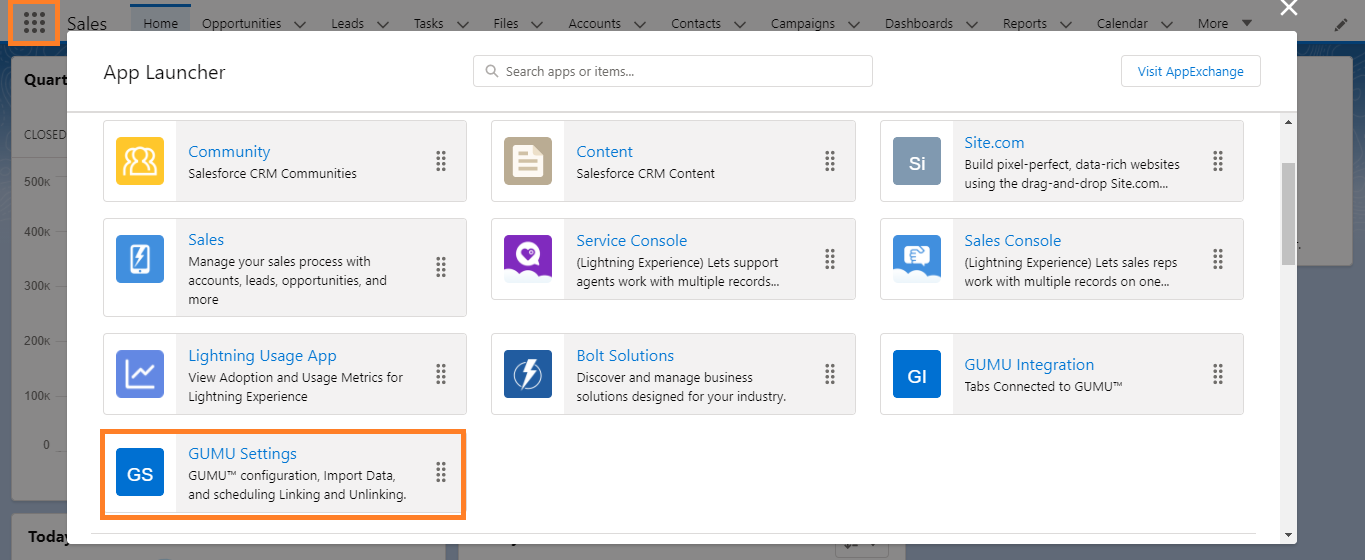Click the scrollbar up arrow
Viewport: 1365px width, 560px height.
coord(1288,123)
